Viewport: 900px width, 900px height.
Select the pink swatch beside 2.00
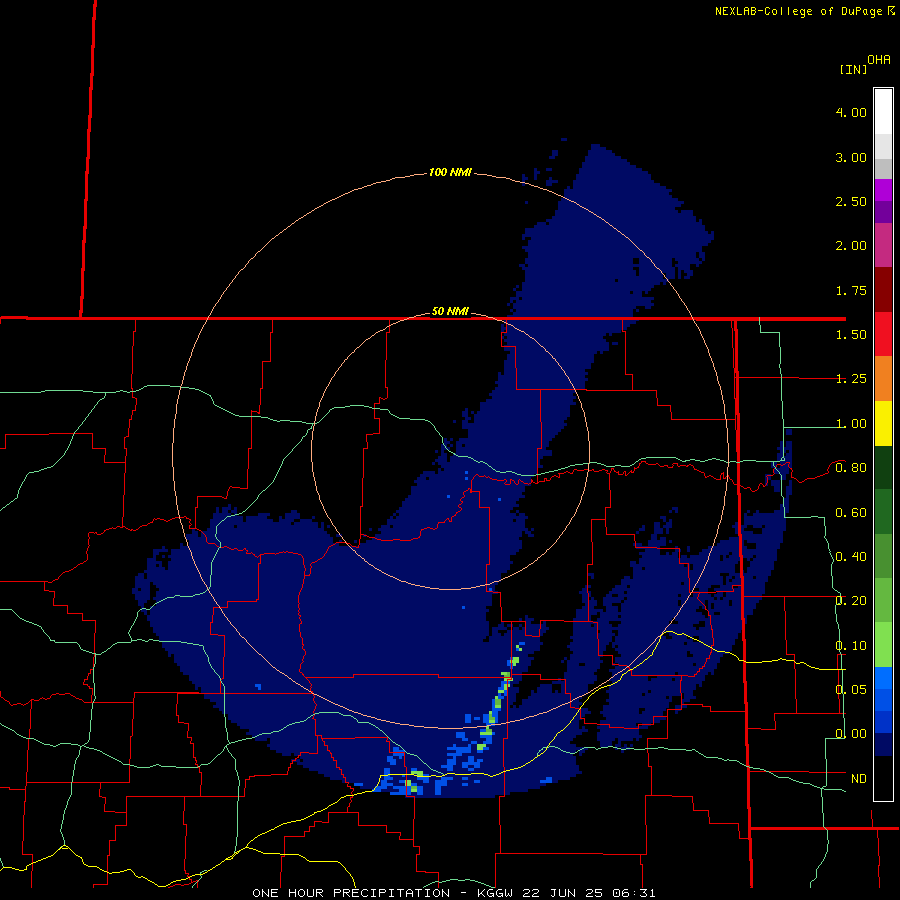(883, 245)
